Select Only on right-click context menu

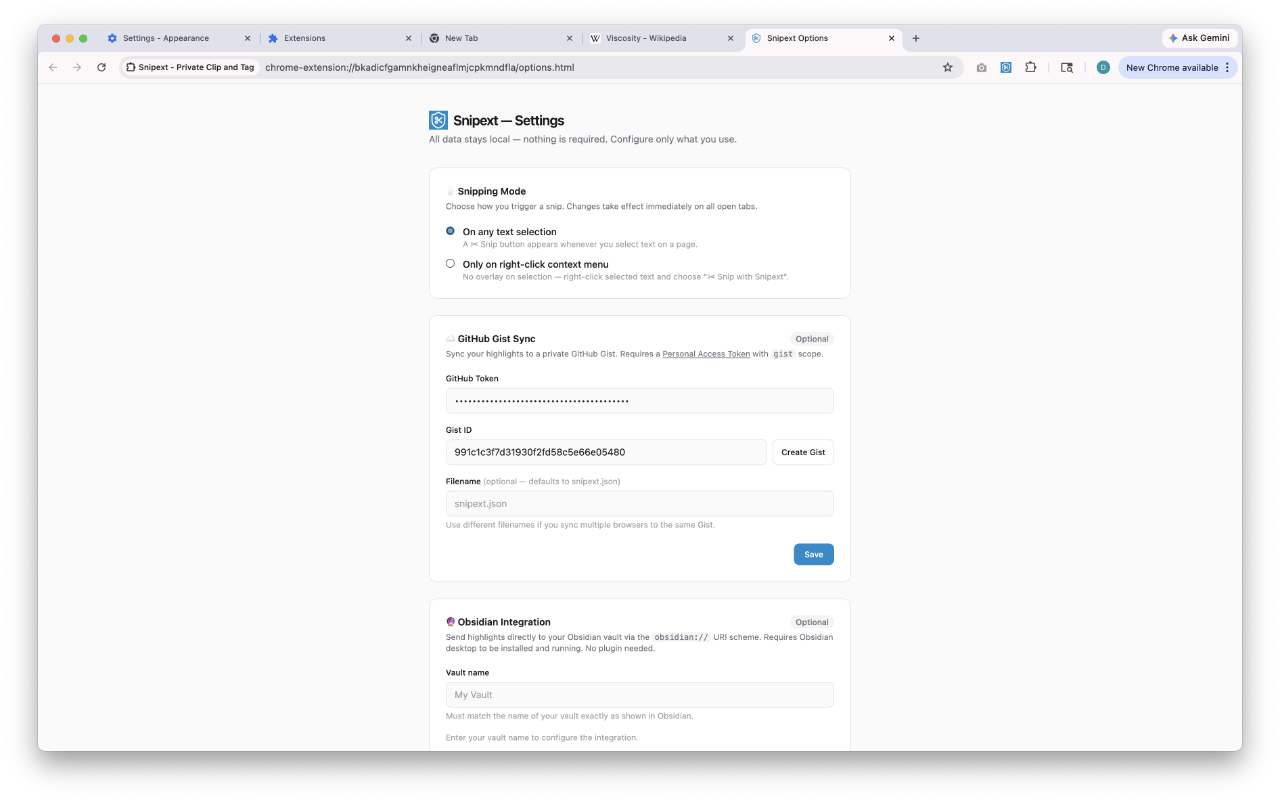[450, 264]
